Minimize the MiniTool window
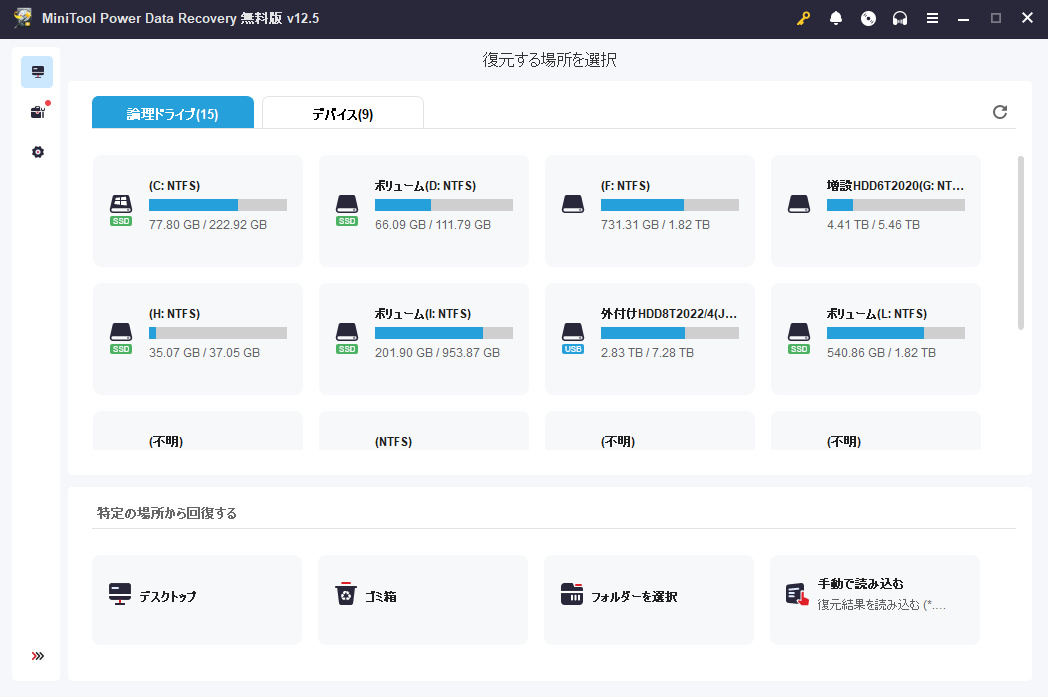The width and height of the screenshot is (1048, 697). click(x=963, y=19)
